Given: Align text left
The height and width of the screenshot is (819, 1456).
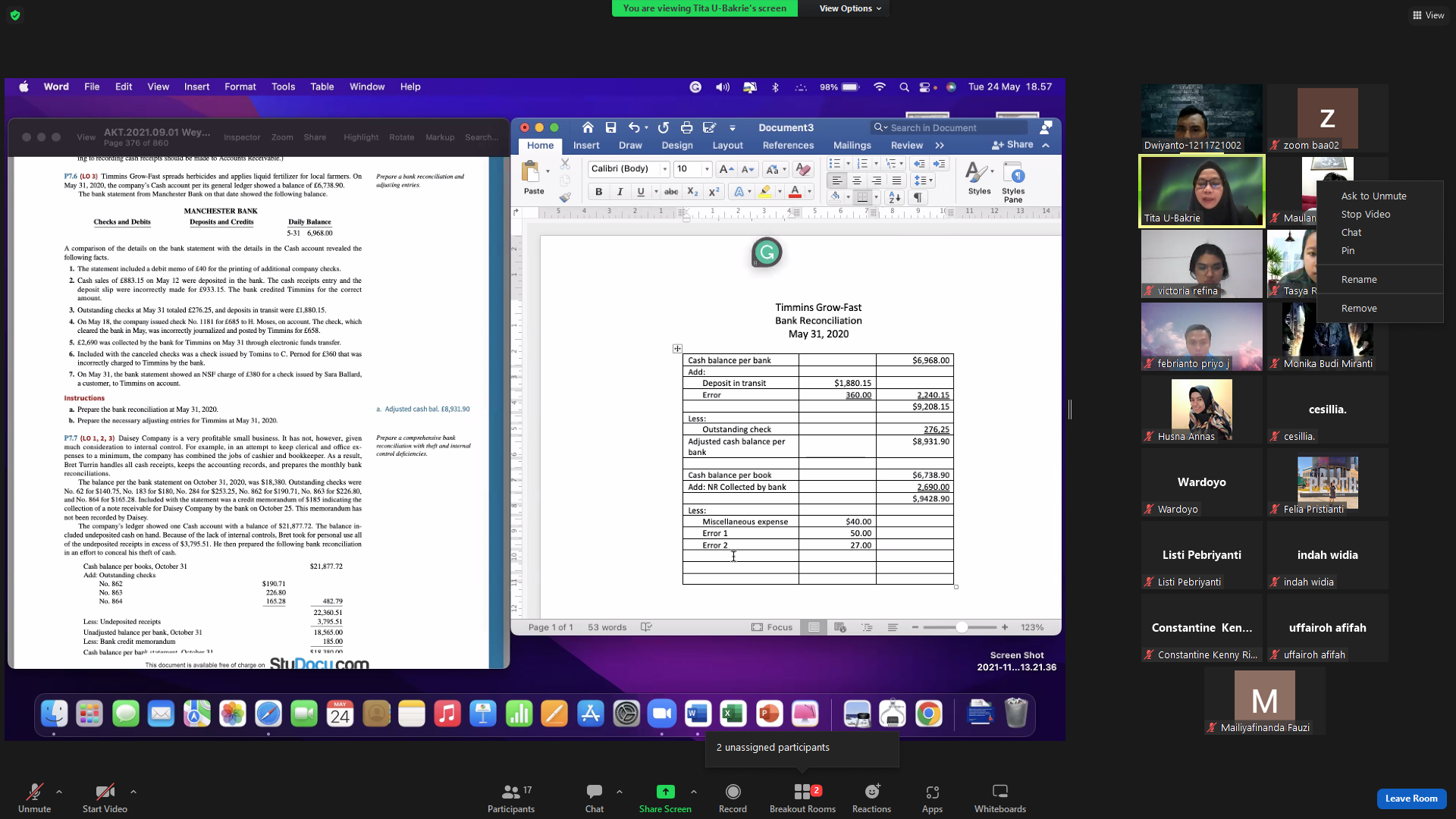Looking at the screenshot, I should [836, 180].
